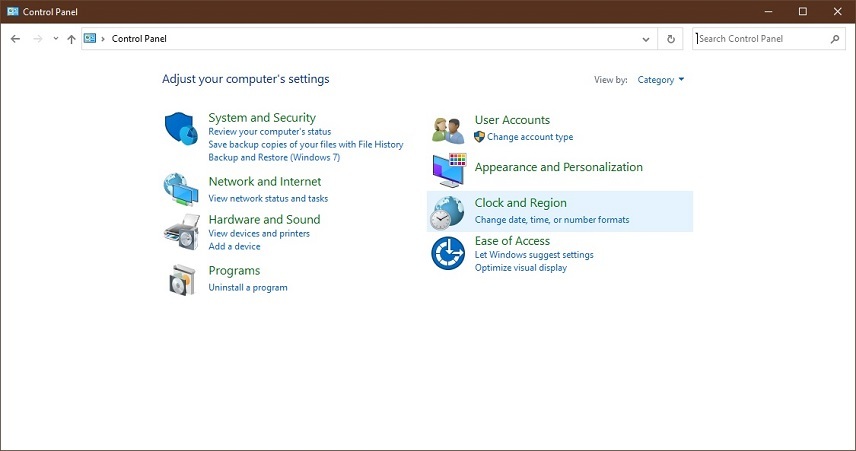Close the Control Panel window
The image size is (856, 451).
click(837, 11)
